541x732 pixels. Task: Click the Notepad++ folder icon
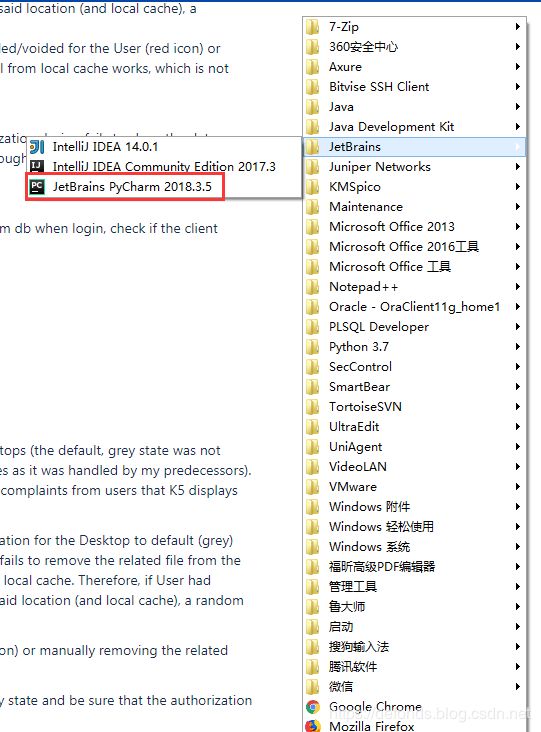pos(312,287)
